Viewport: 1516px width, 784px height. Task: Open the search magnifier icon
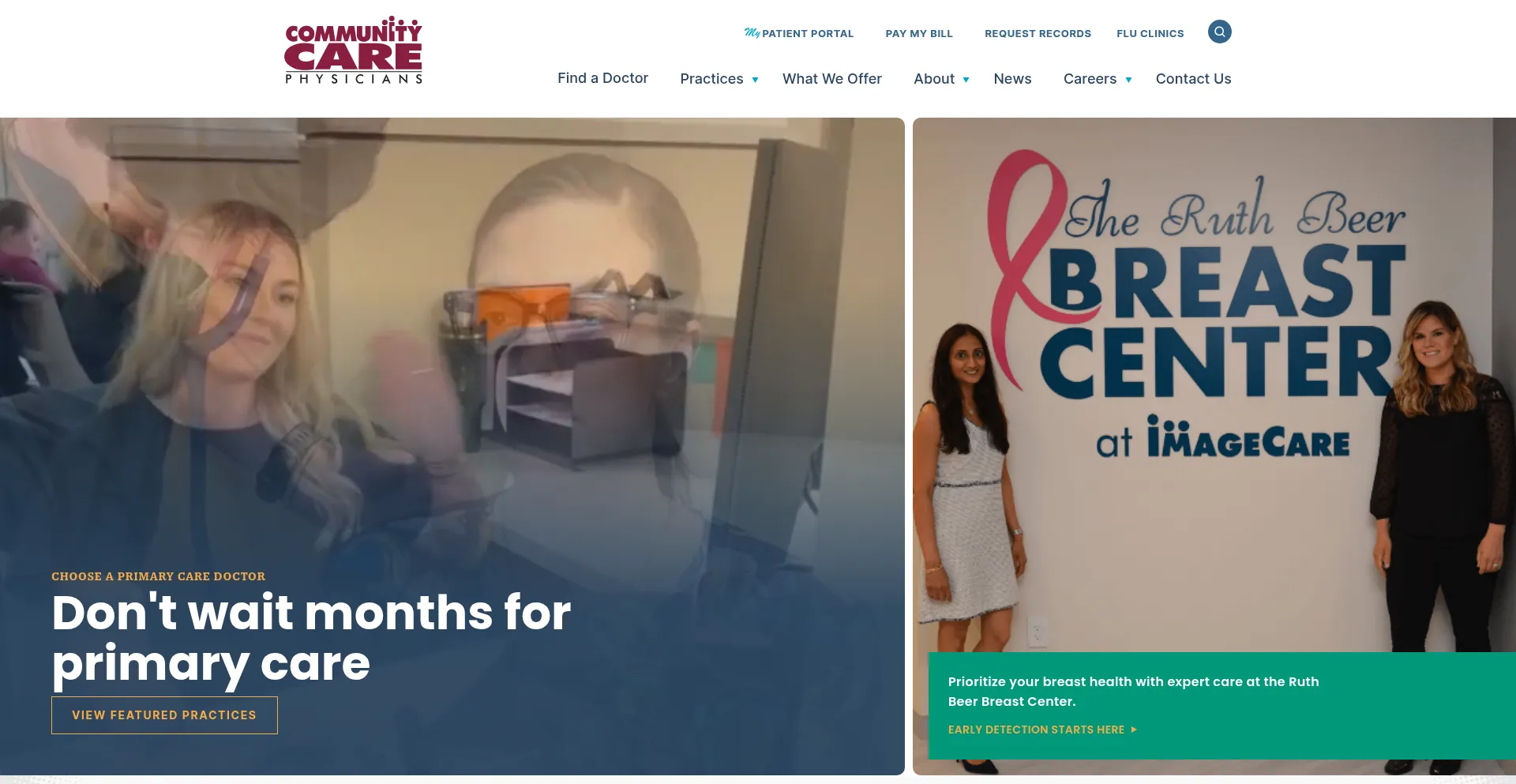(1219, 32)
